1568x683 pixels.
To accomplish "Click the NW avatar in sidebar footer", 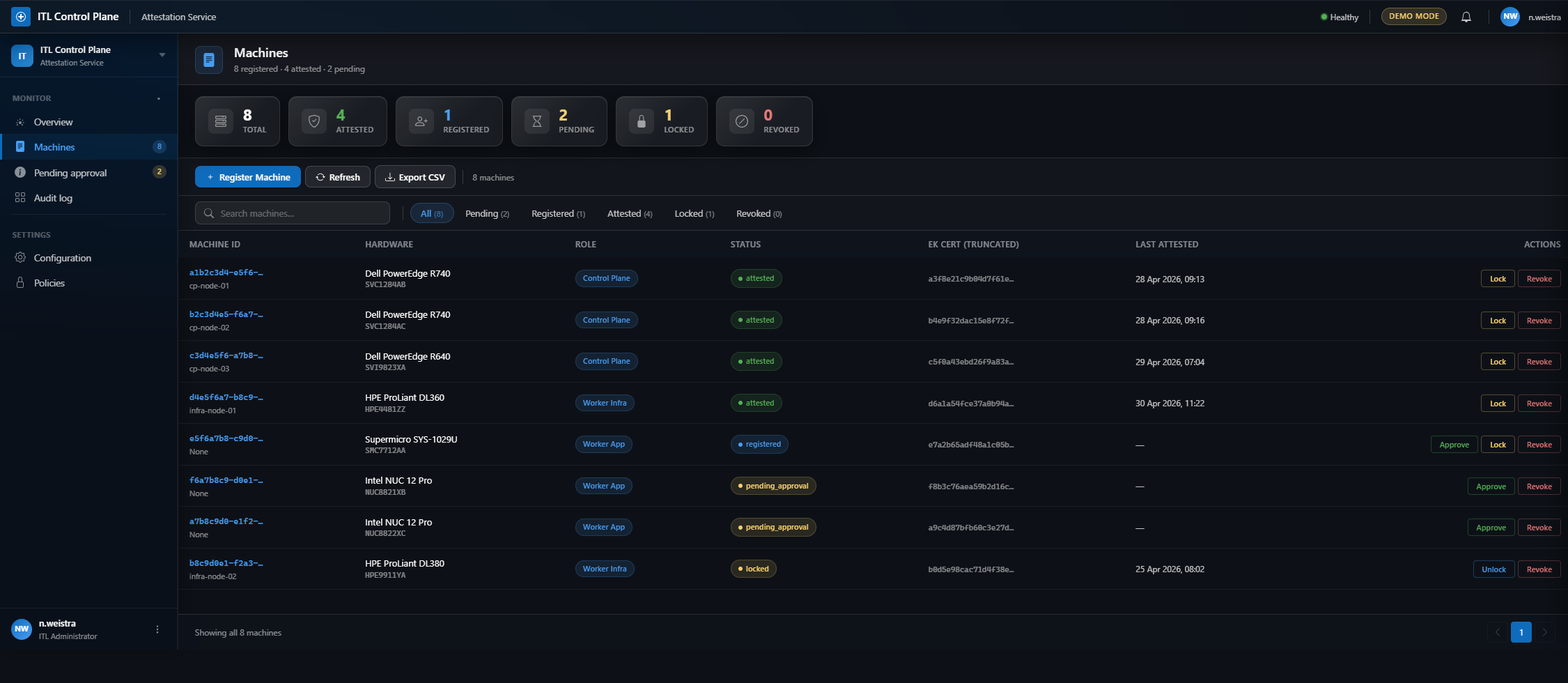I will pos(22,629).
